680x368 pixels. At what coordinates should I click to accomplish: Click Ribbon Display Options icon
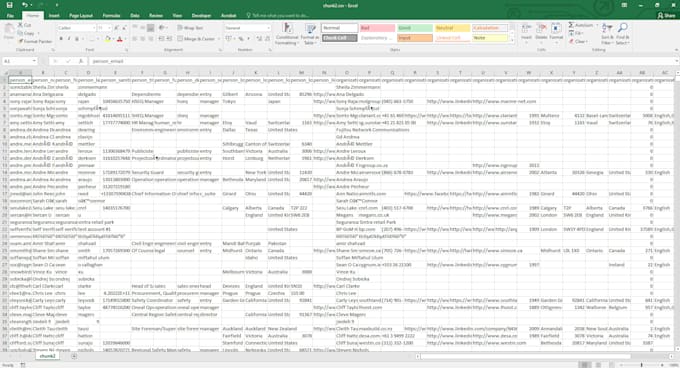(x=624, y=5)
